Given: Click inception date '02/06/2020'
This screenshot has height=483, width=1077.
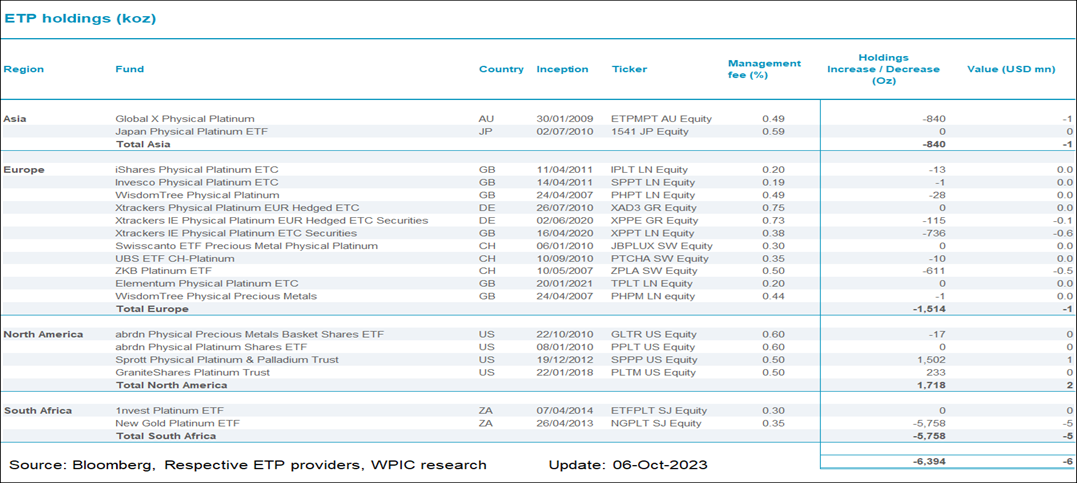Looking at the screenshot, I should (x=564, y=221).
